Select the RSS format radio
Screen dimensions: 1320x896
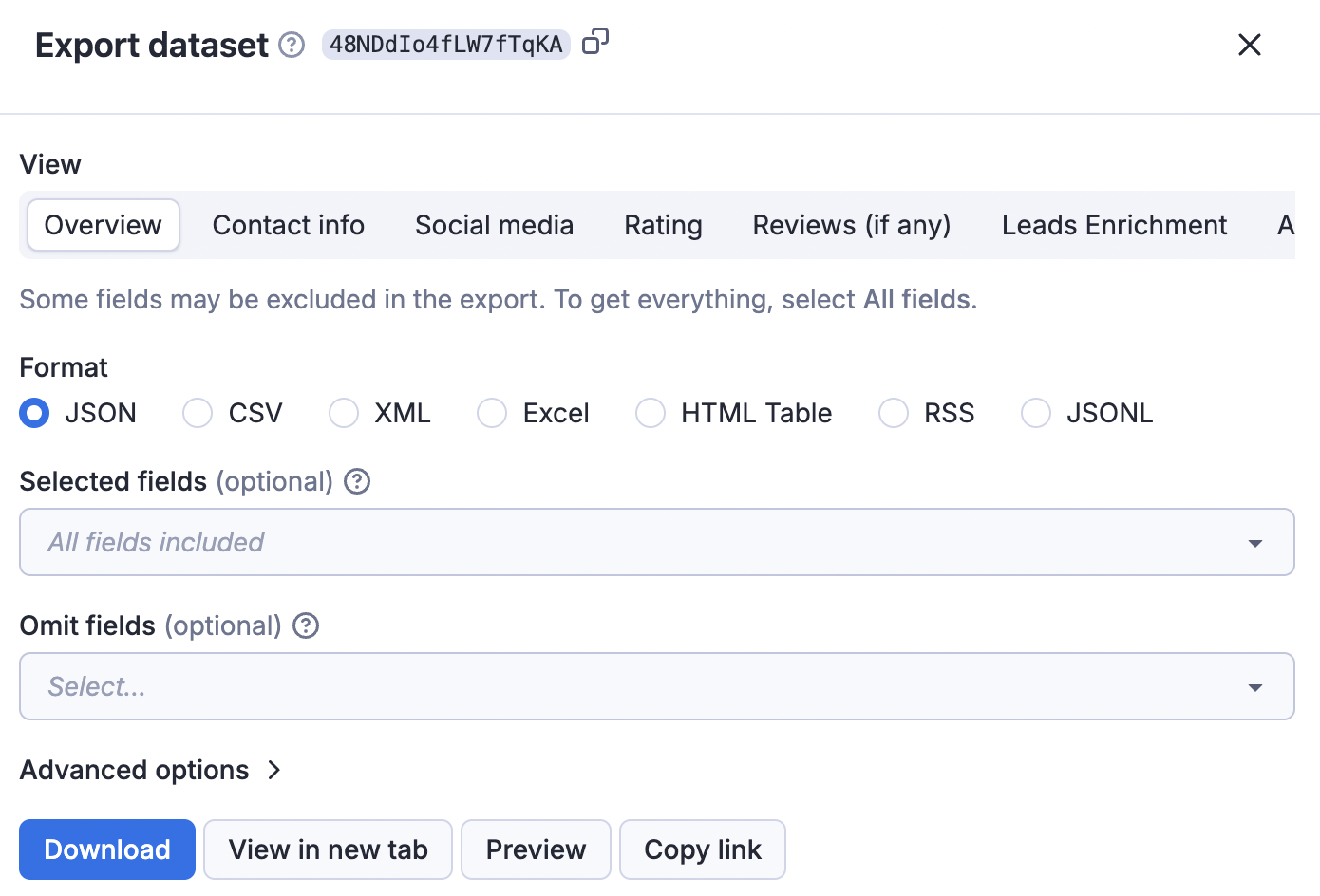point(894,413)
